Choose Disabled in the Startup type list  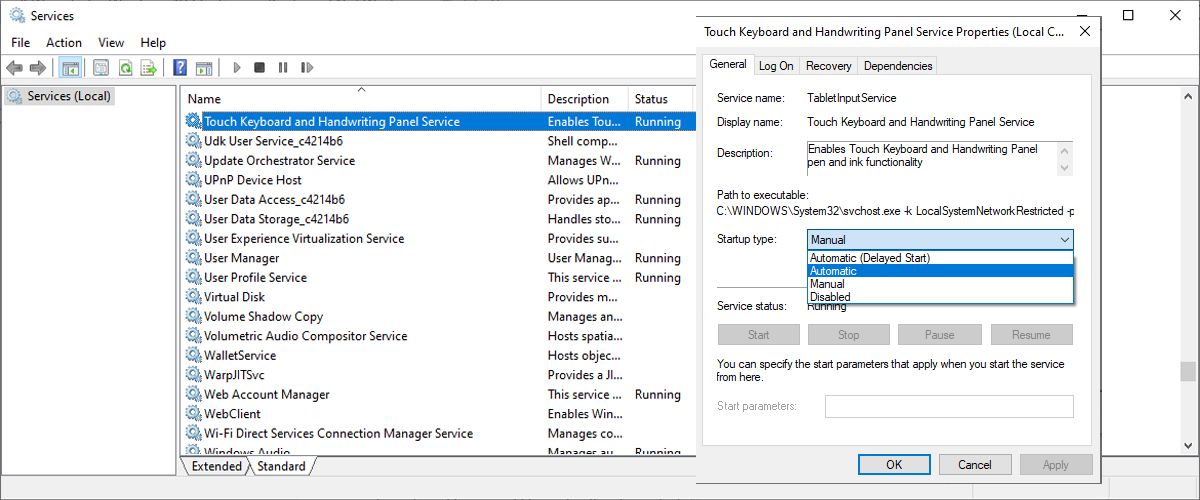[830, 297]
